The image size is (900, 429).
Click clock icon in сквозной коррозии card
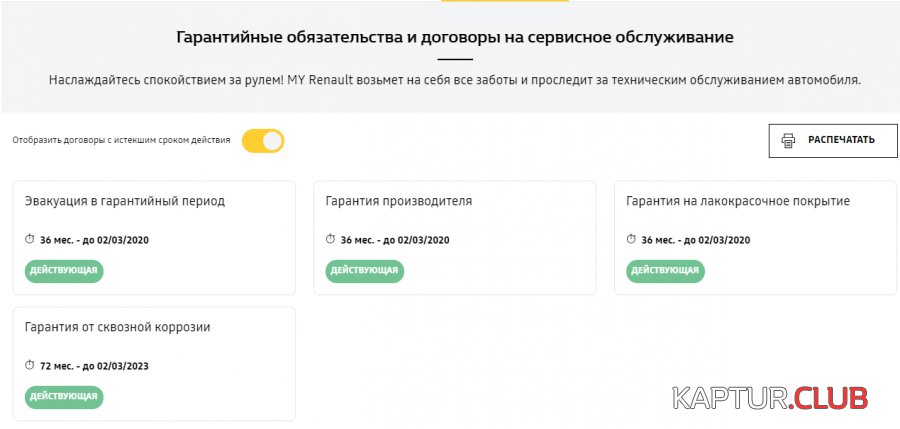(x=30, y=365)
